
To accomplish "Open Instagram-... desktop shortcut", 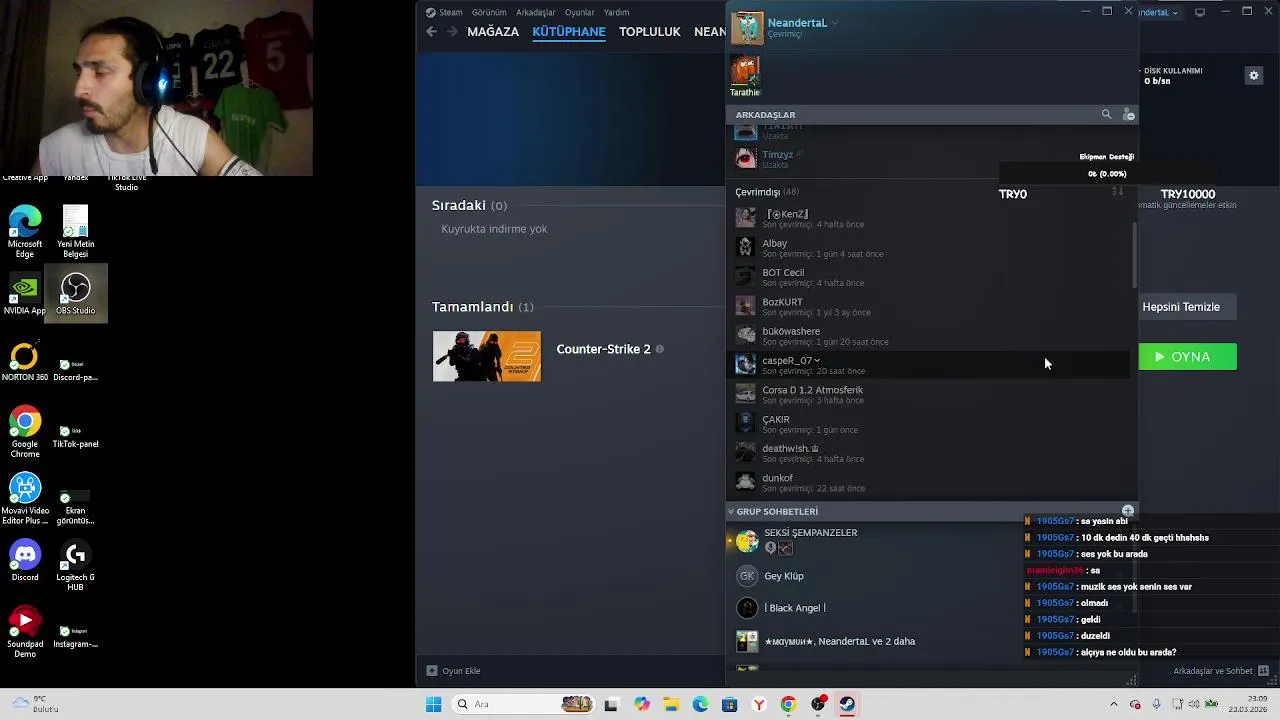I will (75, 636).
